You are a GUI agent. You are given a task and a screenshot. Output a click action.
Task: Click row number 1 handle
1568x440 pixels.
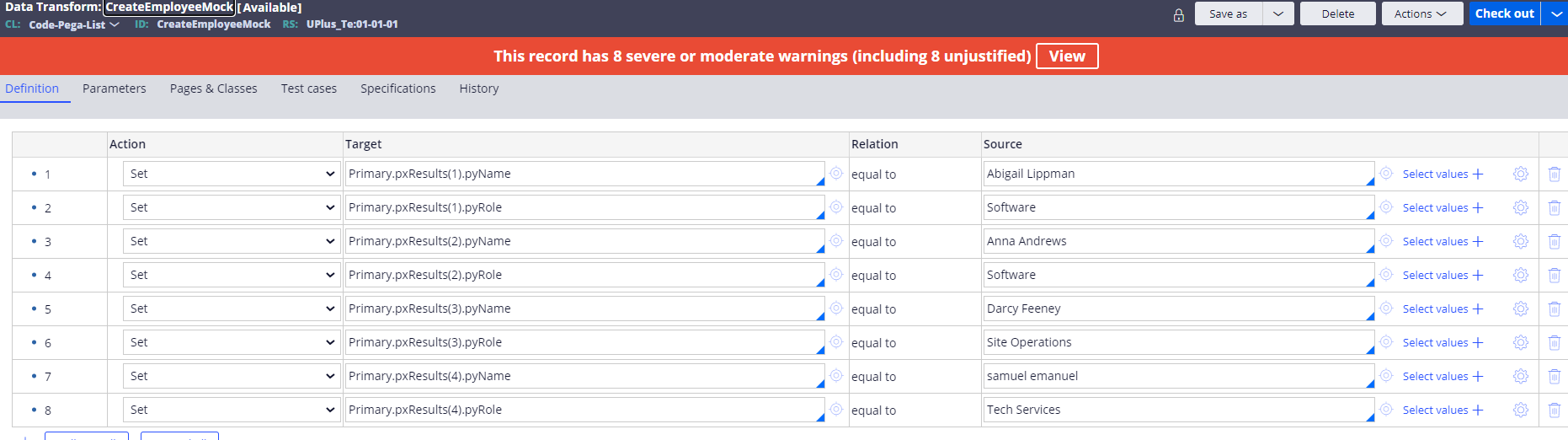pyautogui.click(x=42, y=174)
